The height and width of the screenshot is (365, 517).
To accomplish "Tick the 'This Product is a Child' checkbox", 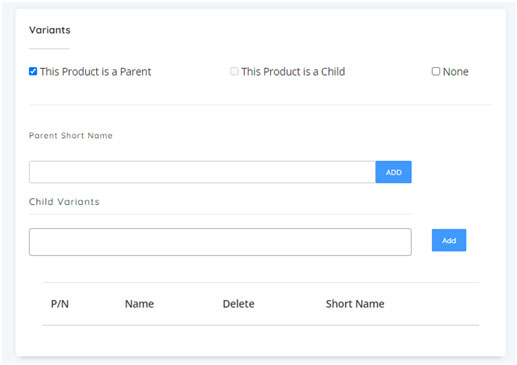I will 234,71.
